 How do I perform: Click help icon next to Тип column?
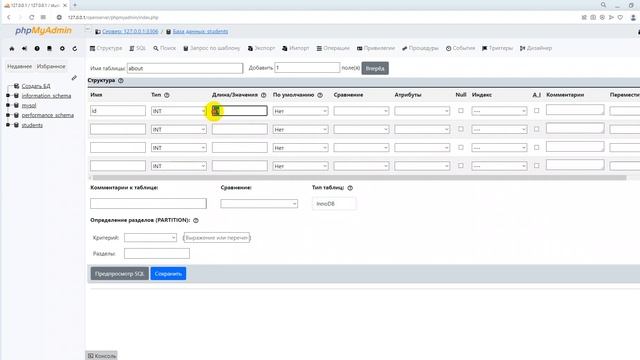point(167,95)
